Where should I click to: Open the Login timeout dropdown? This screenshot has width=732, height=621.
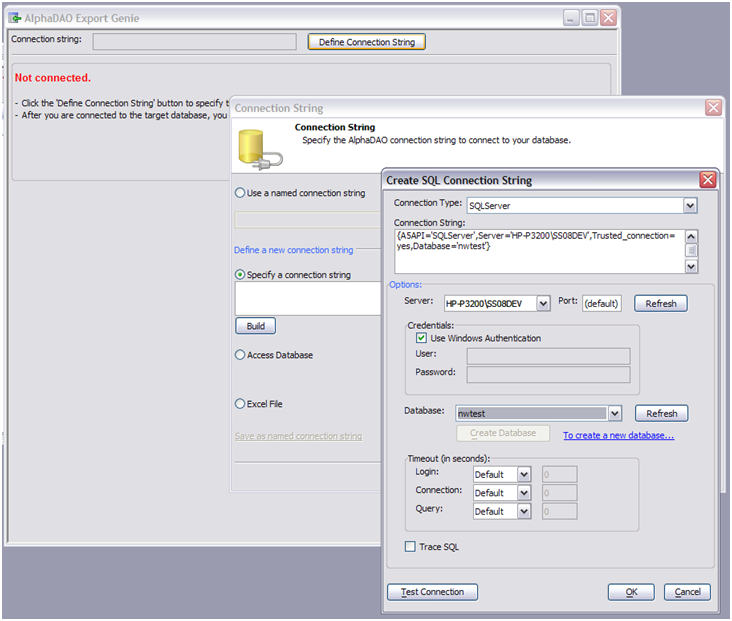click(524, 474)
